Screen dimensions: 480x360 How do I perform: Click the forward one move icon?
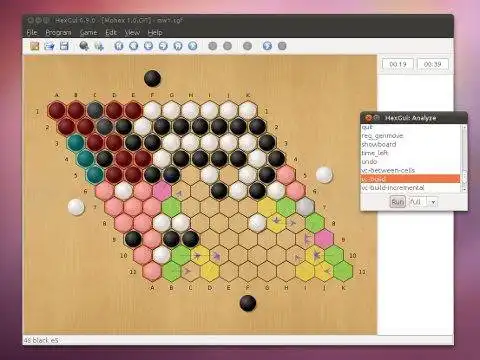[x=163, y=46]
